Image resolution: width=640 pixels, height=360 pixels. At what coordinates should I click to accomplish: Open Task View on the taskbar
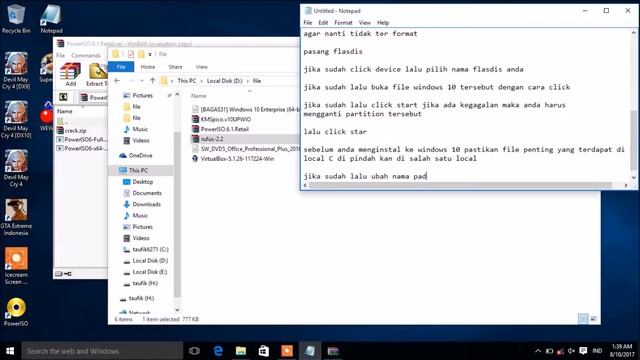pos(194,351)
